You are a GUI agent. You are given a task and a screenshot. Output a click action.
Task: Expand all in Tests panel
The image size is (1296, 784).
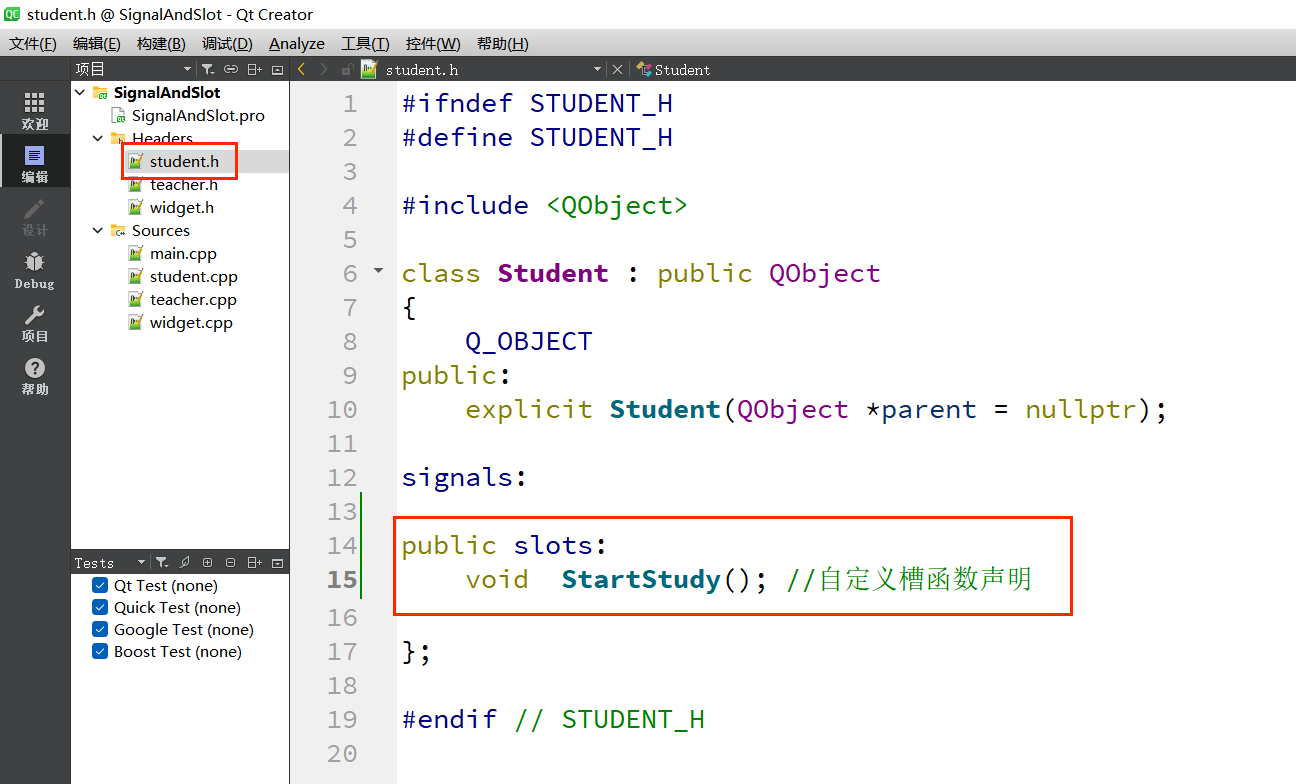point(208,563)
